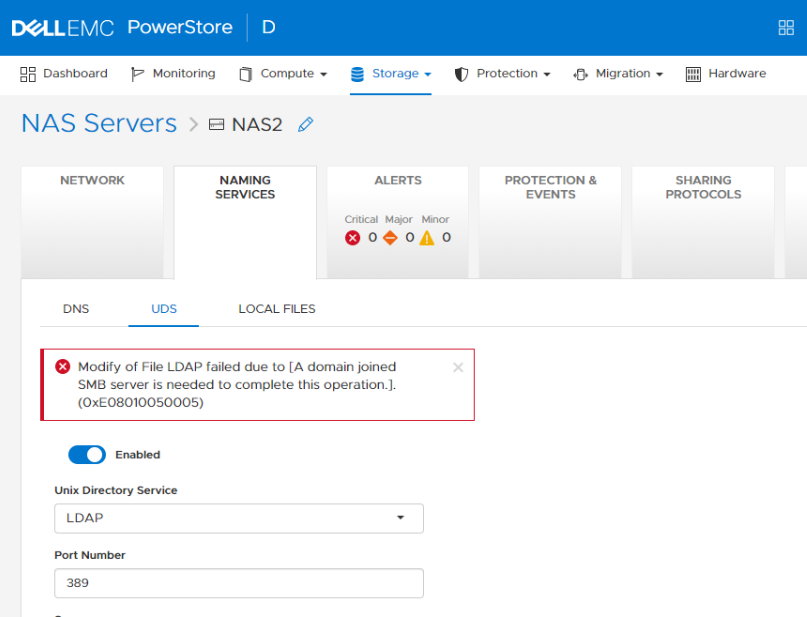The width and height of the screenshot is (807, 617).
Task: Click the critical alerts red X icon
Action: (352, 238)
